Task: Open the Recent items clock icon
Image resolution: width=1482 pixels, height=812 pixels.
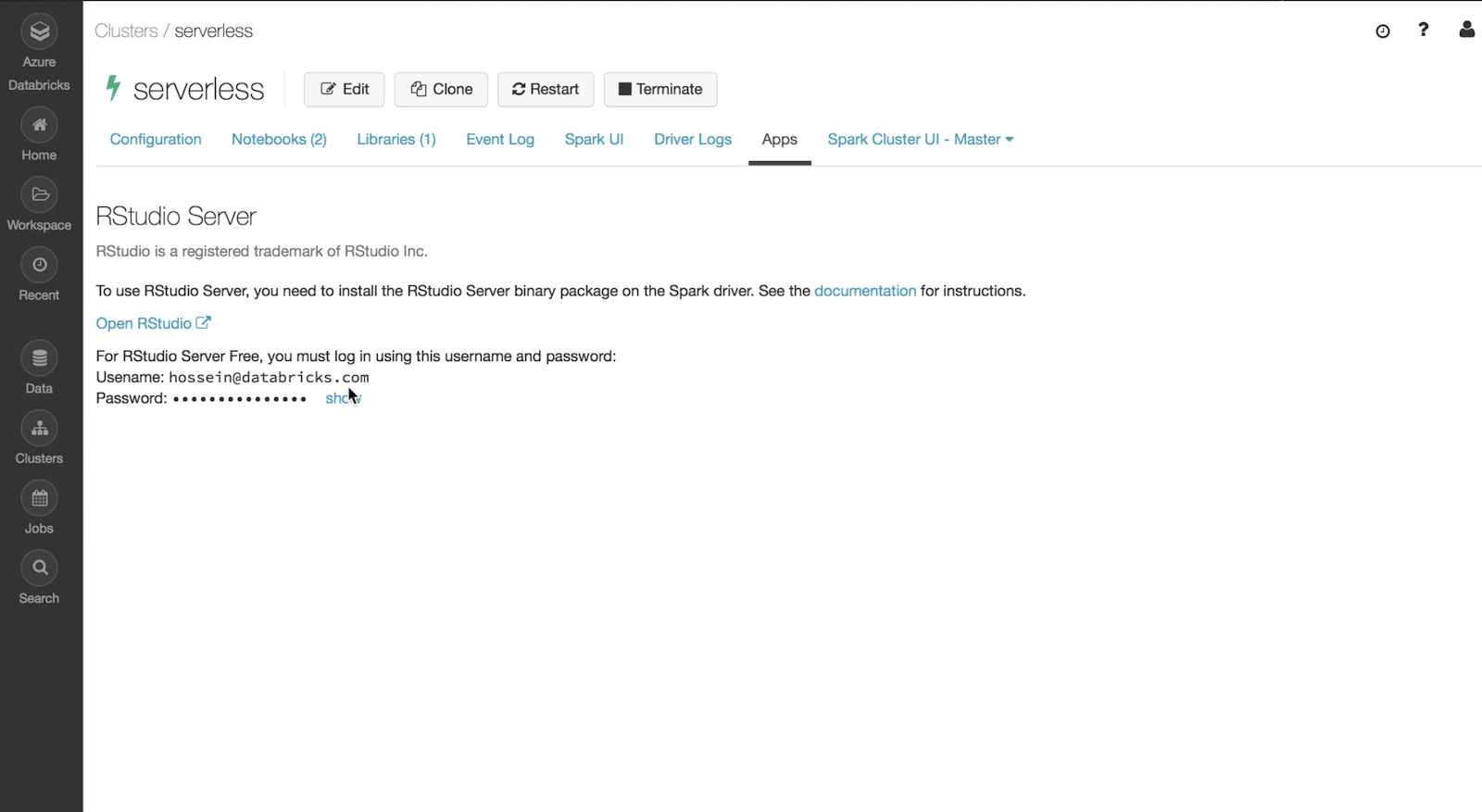Action: [39, 266]
